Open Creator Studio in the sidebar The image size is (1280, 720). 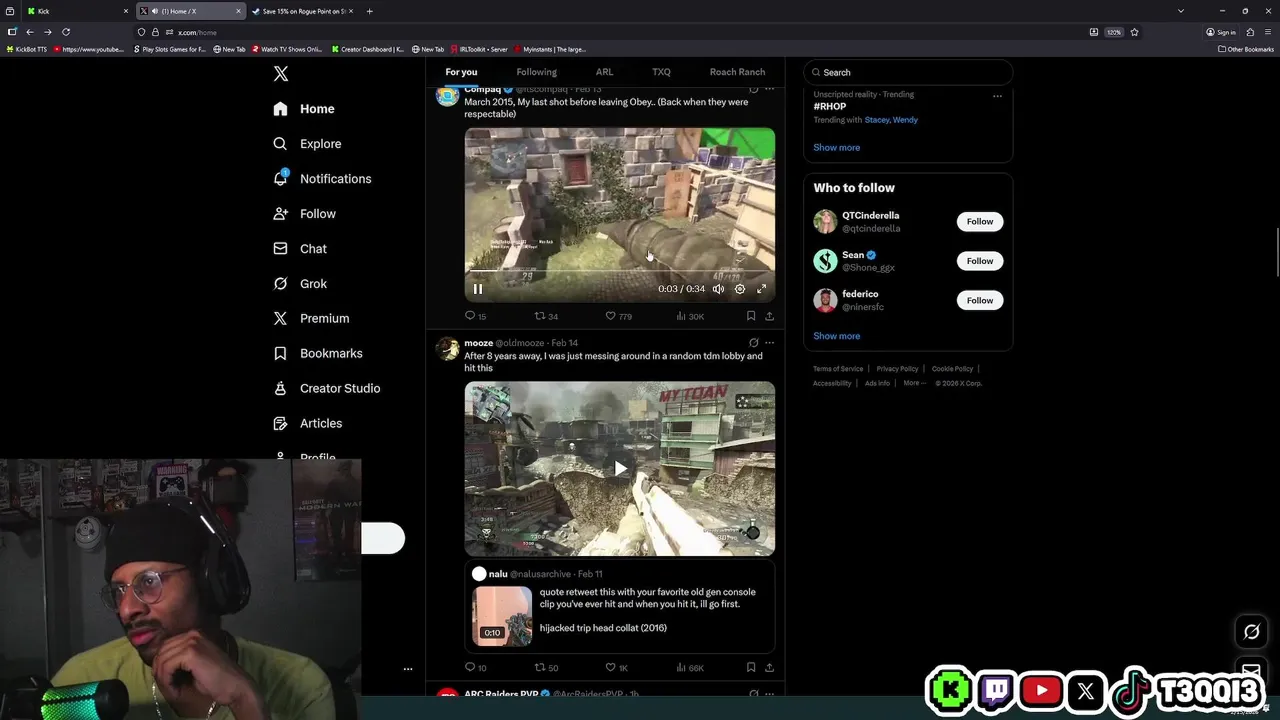pyautogui.click(x=326, y=389)
